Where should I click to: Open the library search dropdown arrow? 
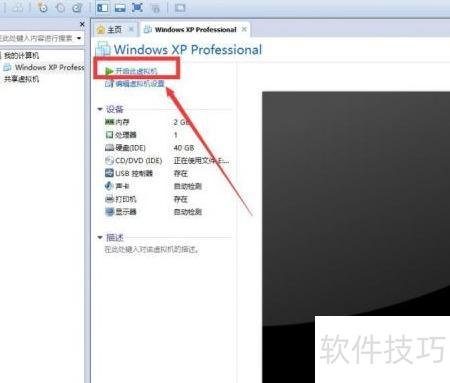tap(79, 38)
